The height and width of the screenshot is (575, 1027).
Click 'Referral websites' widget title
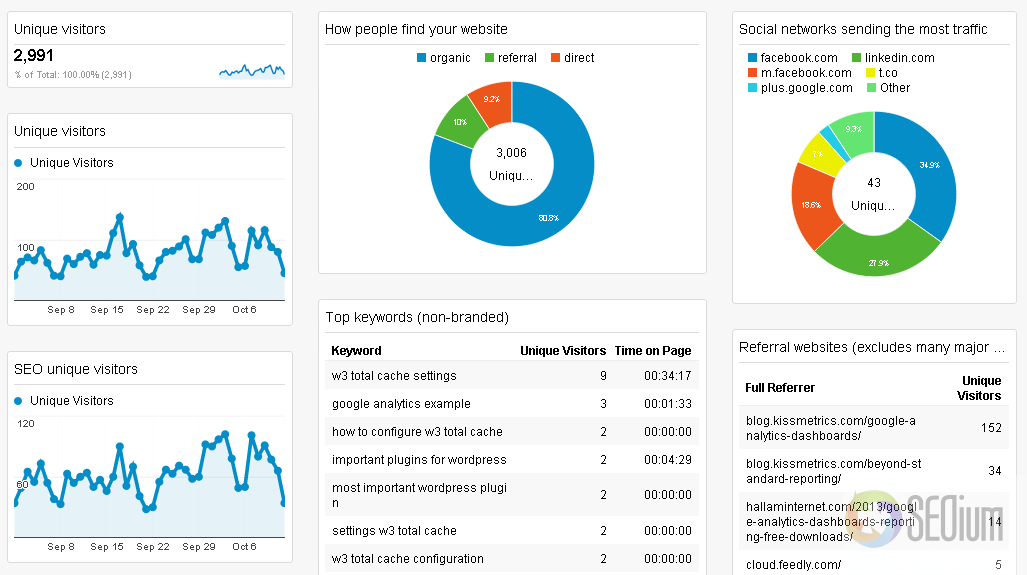[872, 348]
